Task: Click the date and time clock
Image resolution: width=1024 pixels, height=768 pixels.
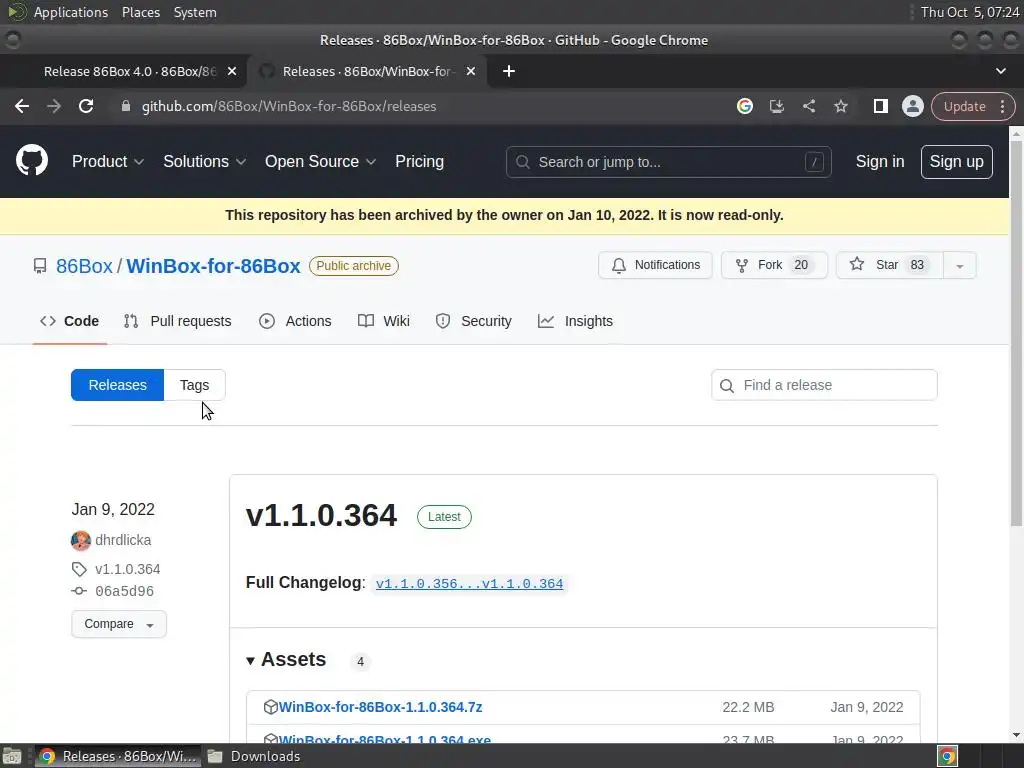Action: click(969, 12)
